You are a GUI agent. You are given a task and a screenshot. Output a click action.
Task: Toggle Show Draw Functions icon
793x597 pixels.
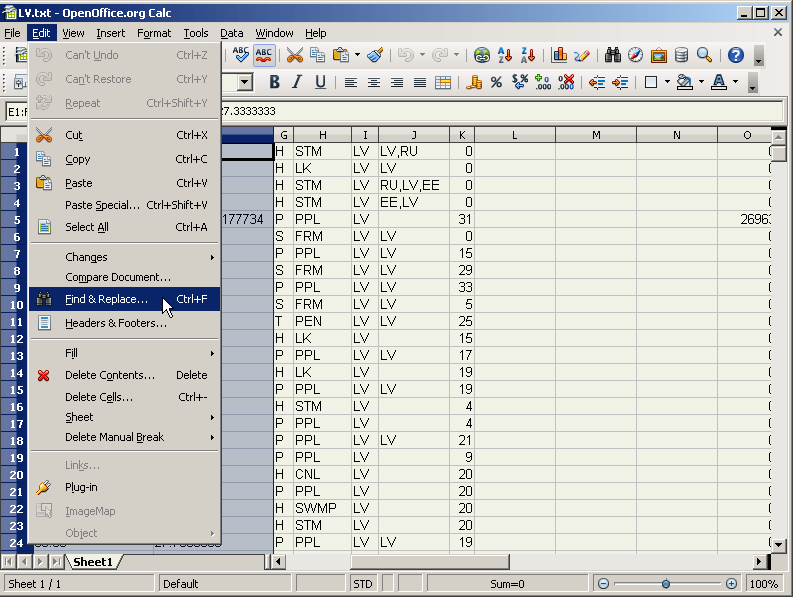point(582,55)
